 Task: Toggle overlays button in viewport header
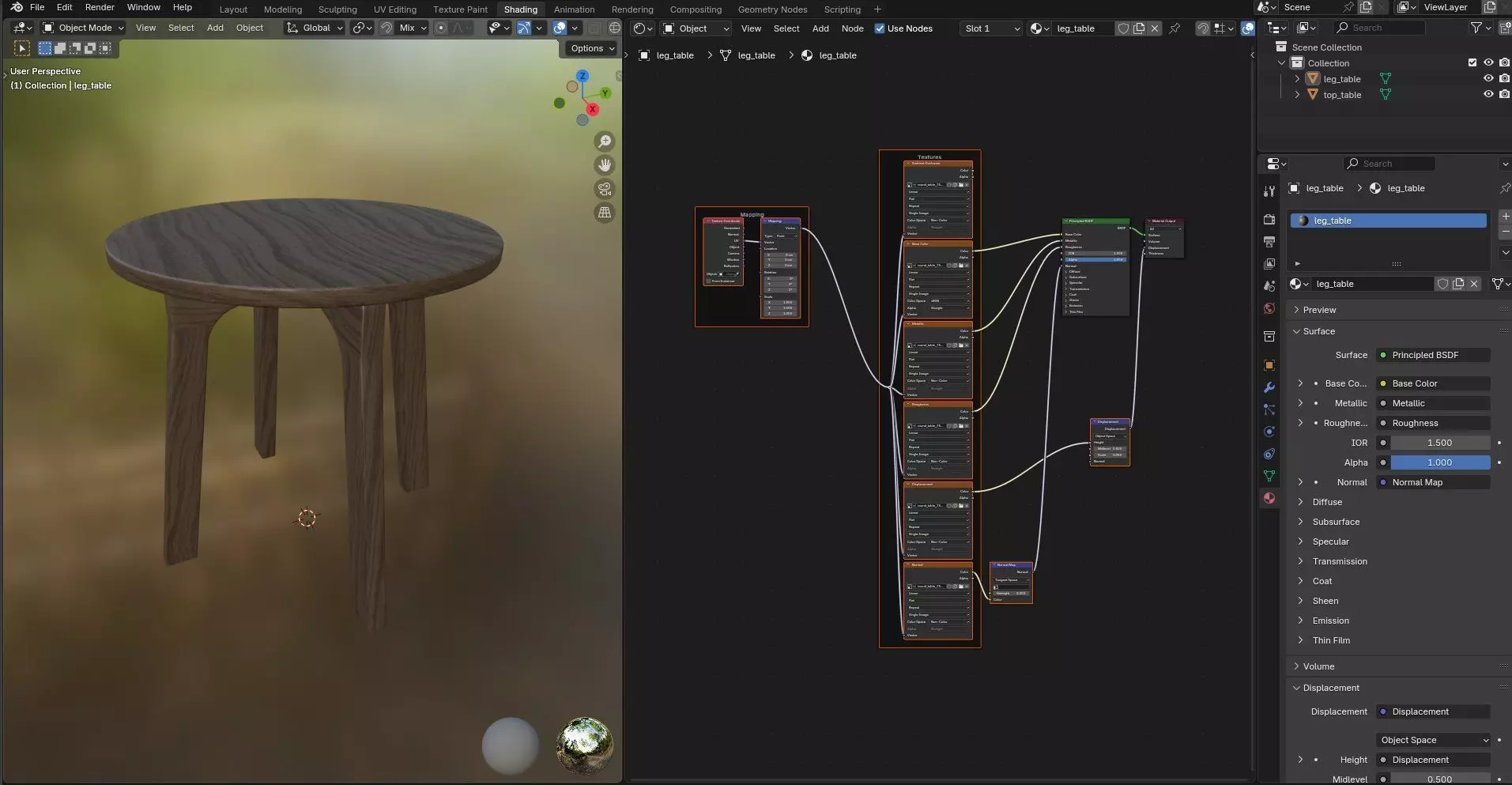coord(560,28)
